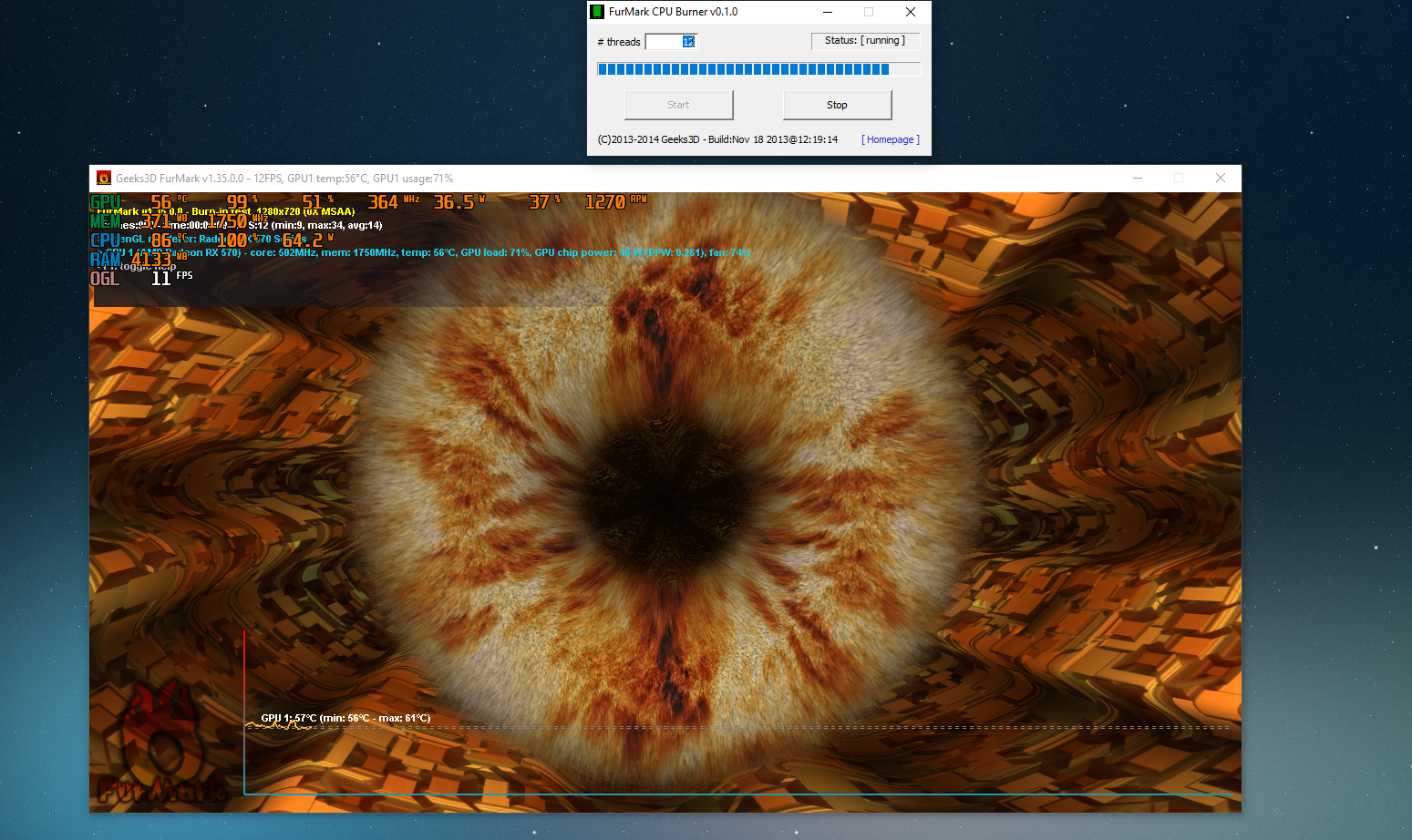Viewport: 1412px width, 840px height.
Task: Minimize the Geeks3D FurMark window
Action: point(1138,178)
